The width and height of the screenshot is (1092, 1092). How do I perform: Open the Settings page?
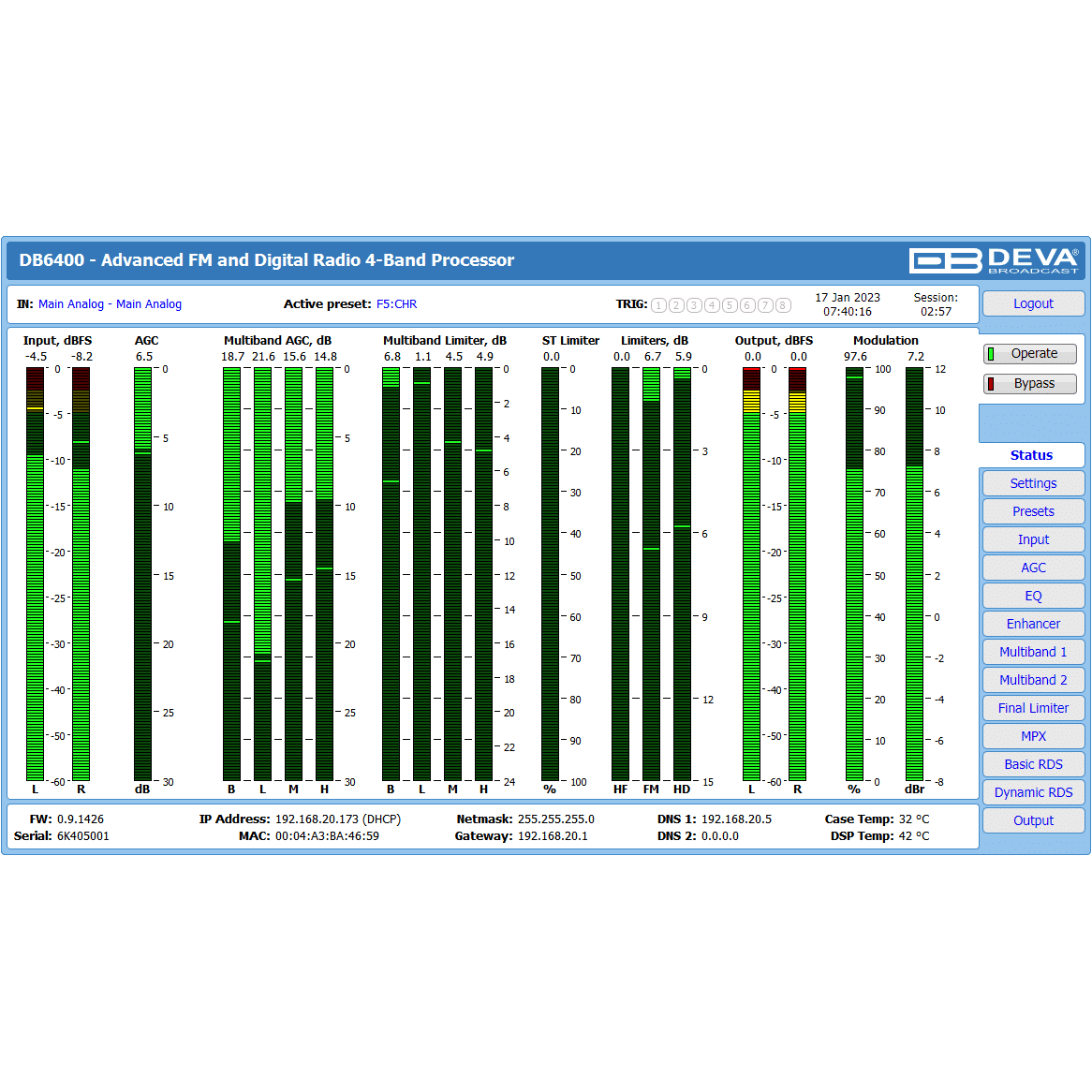click(1033, 483)
